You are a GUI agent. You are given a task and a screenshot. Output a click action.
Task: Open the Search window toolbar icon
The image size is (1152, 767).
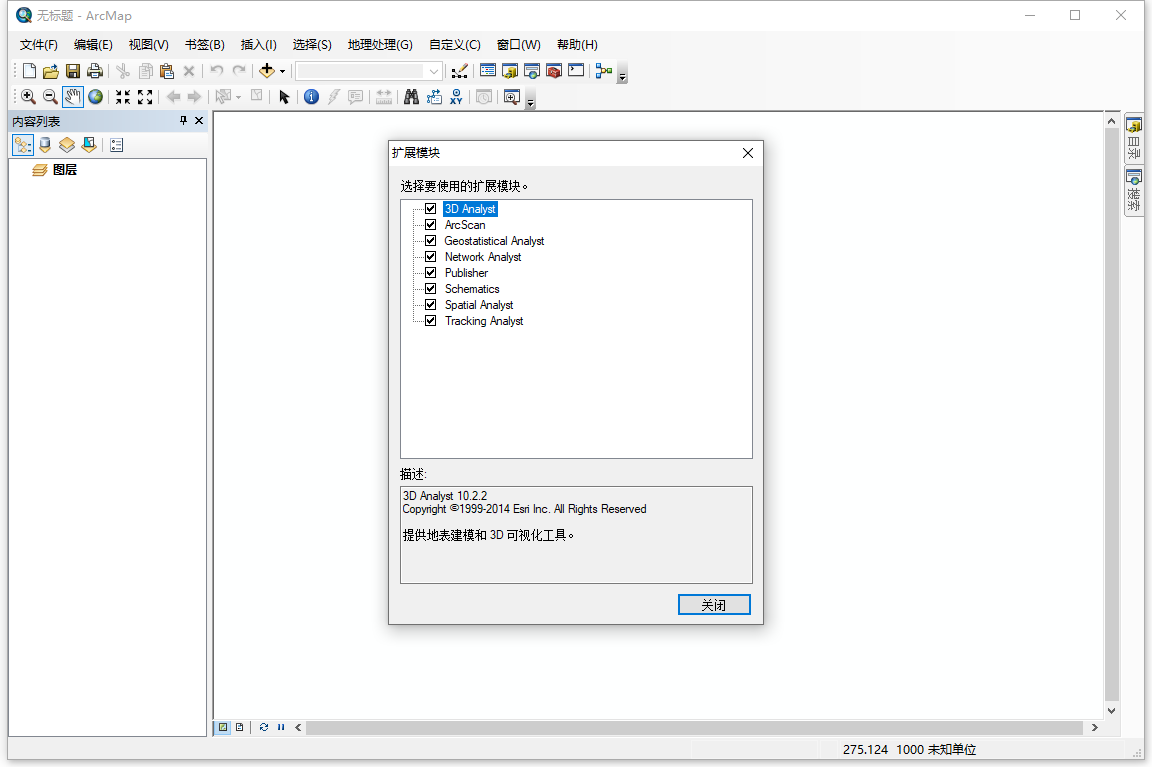point(532,71)
